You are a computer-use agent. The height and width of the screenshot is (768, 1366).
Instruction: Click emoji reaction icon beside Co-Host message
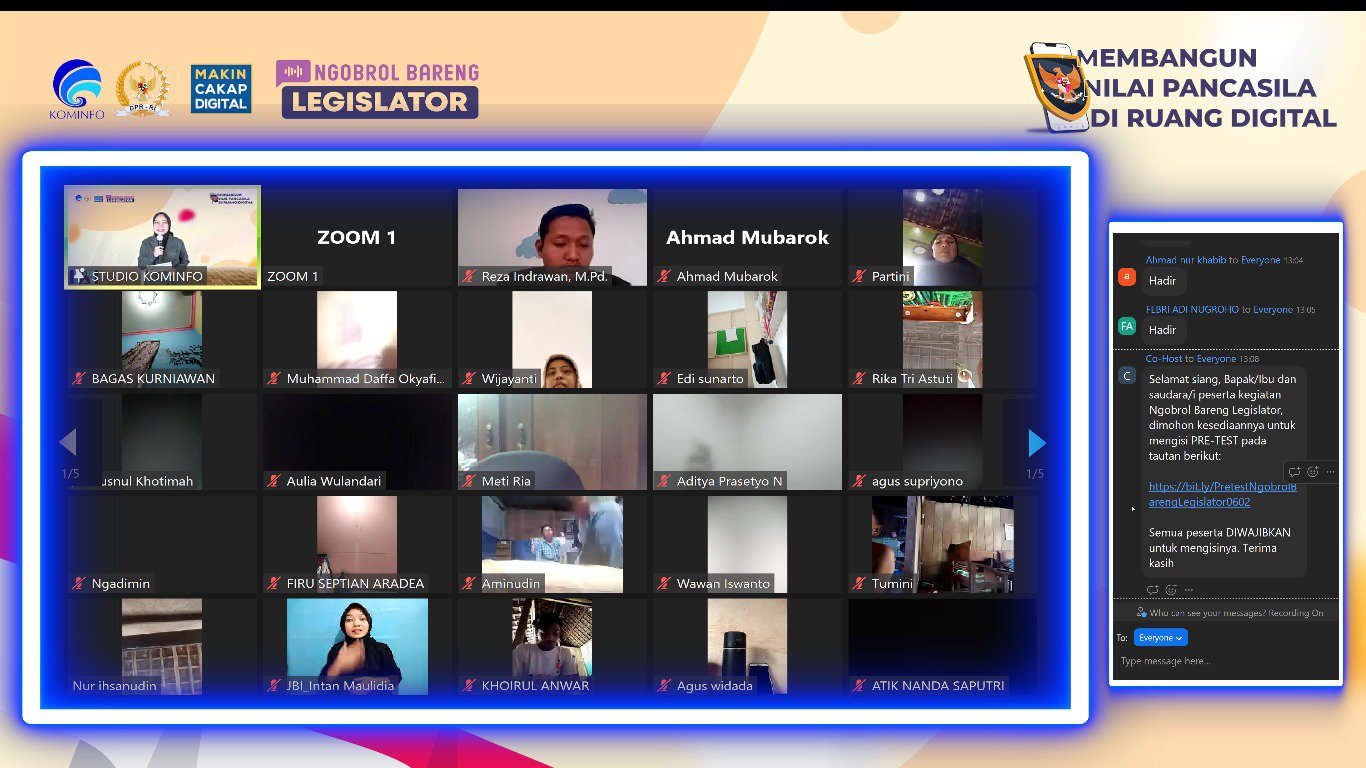coord(1312,472)
